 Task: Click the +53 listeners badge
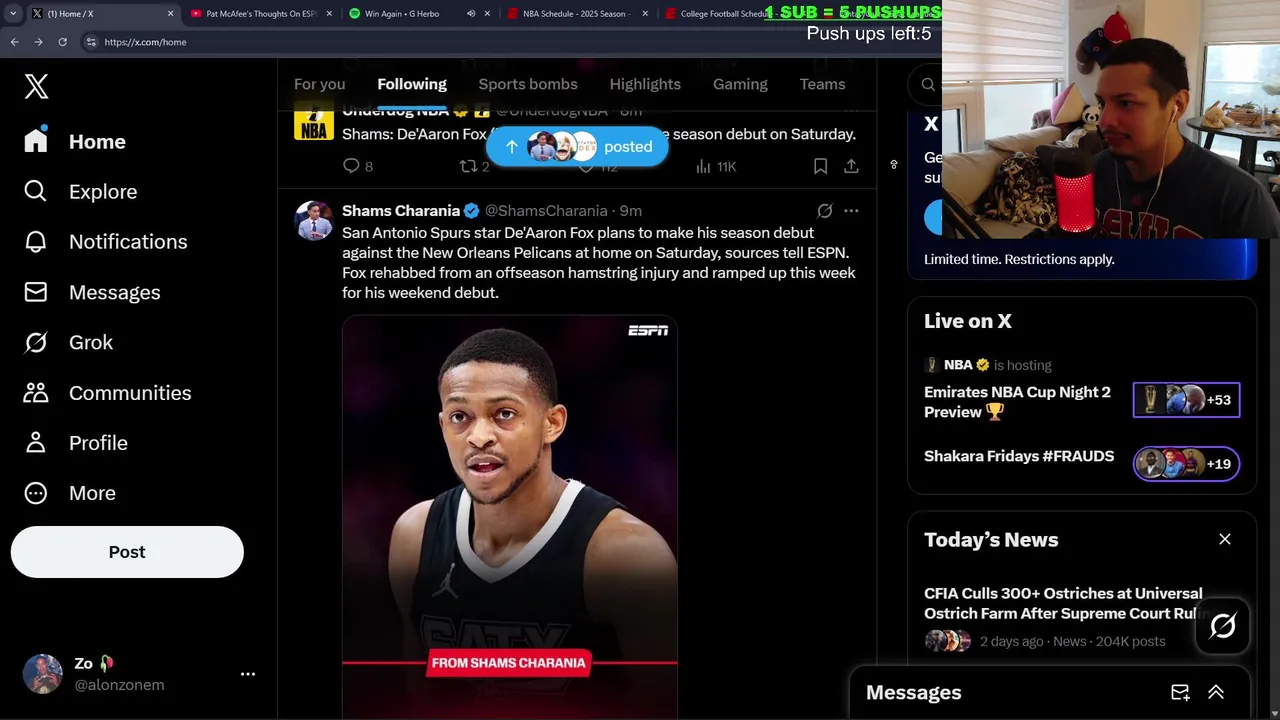[1186, 400]
